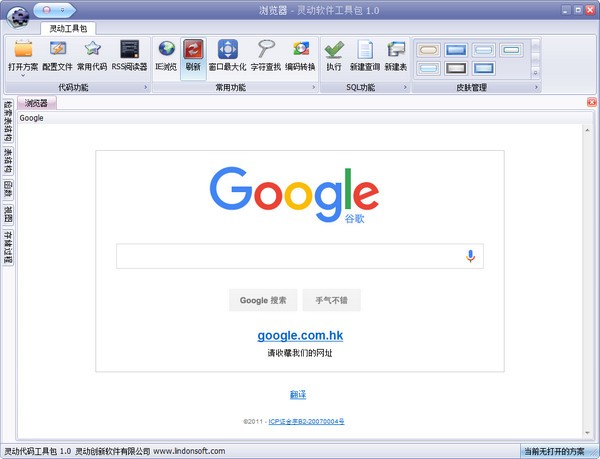
Task: Close the browser tab with red X
Action: tap(592, 102)
